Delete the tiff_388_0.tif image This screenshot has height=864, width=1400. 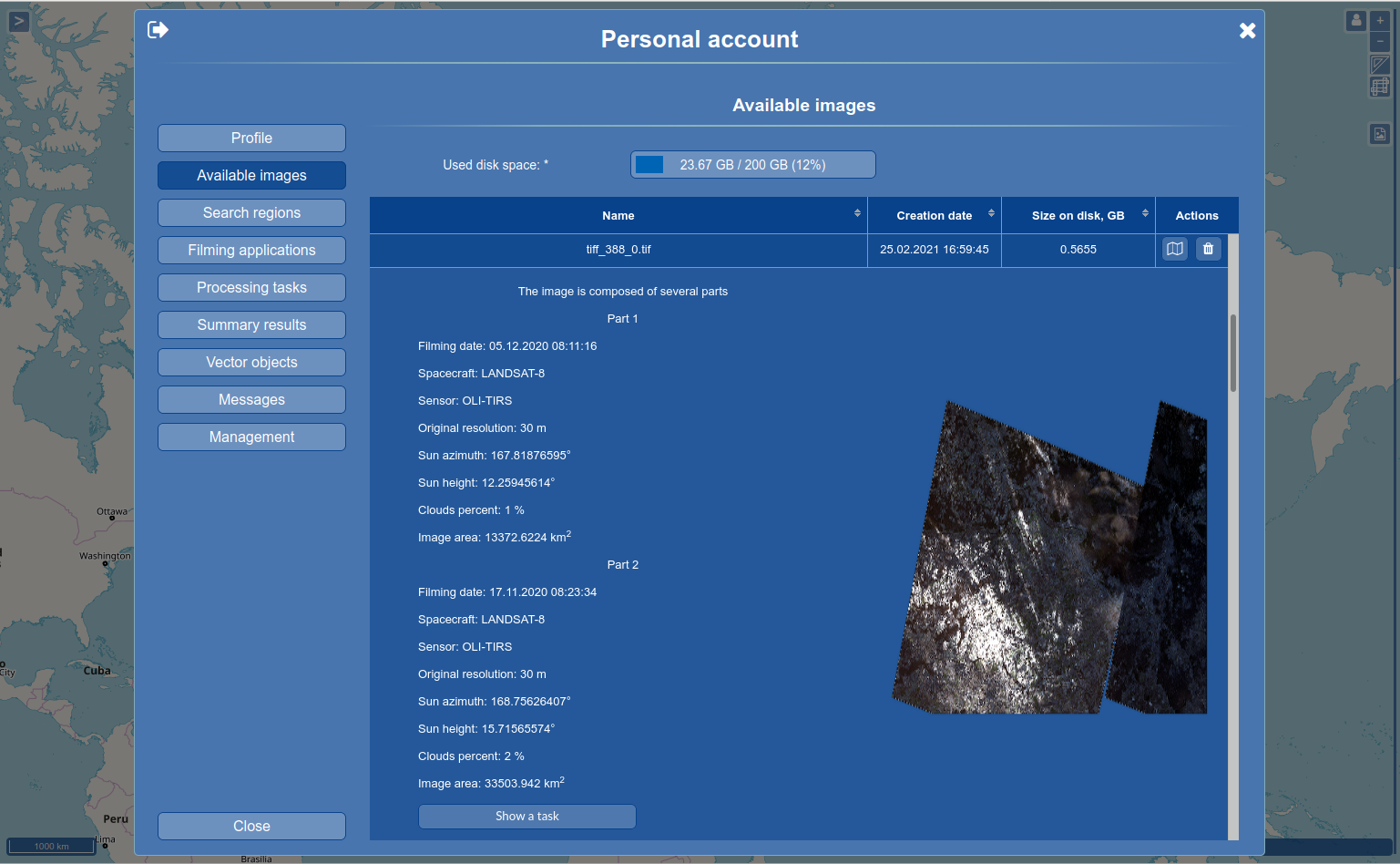pyautogui.click(x=1208, y=249)
